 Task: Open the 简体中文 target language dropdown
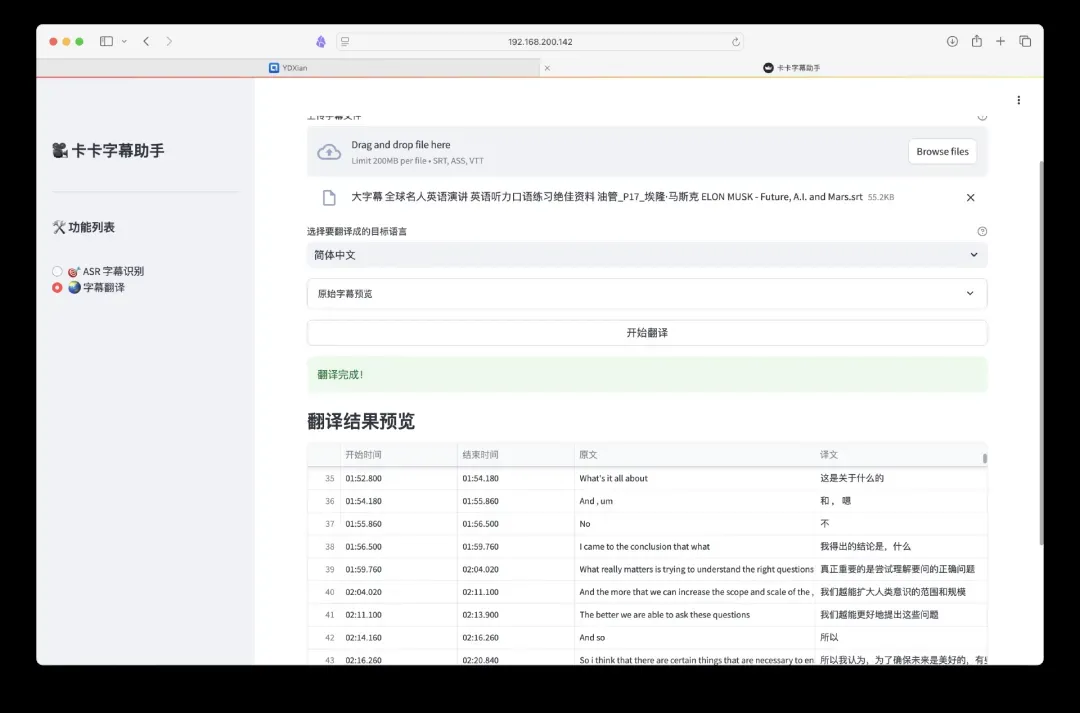(646, 255)
